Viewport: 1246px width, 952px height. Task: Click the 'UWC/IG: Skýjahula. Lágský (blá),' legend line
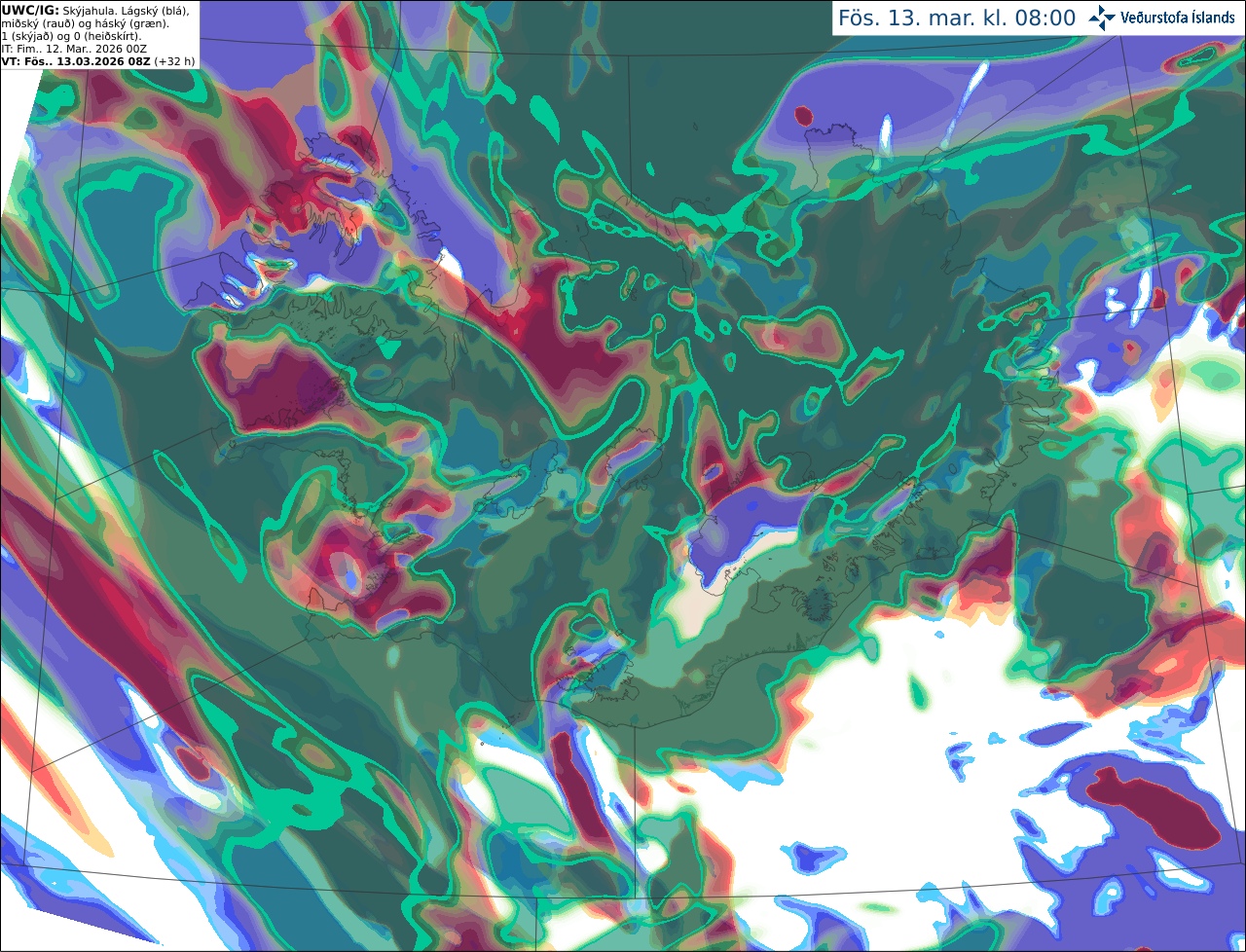(x=95, y=10)
